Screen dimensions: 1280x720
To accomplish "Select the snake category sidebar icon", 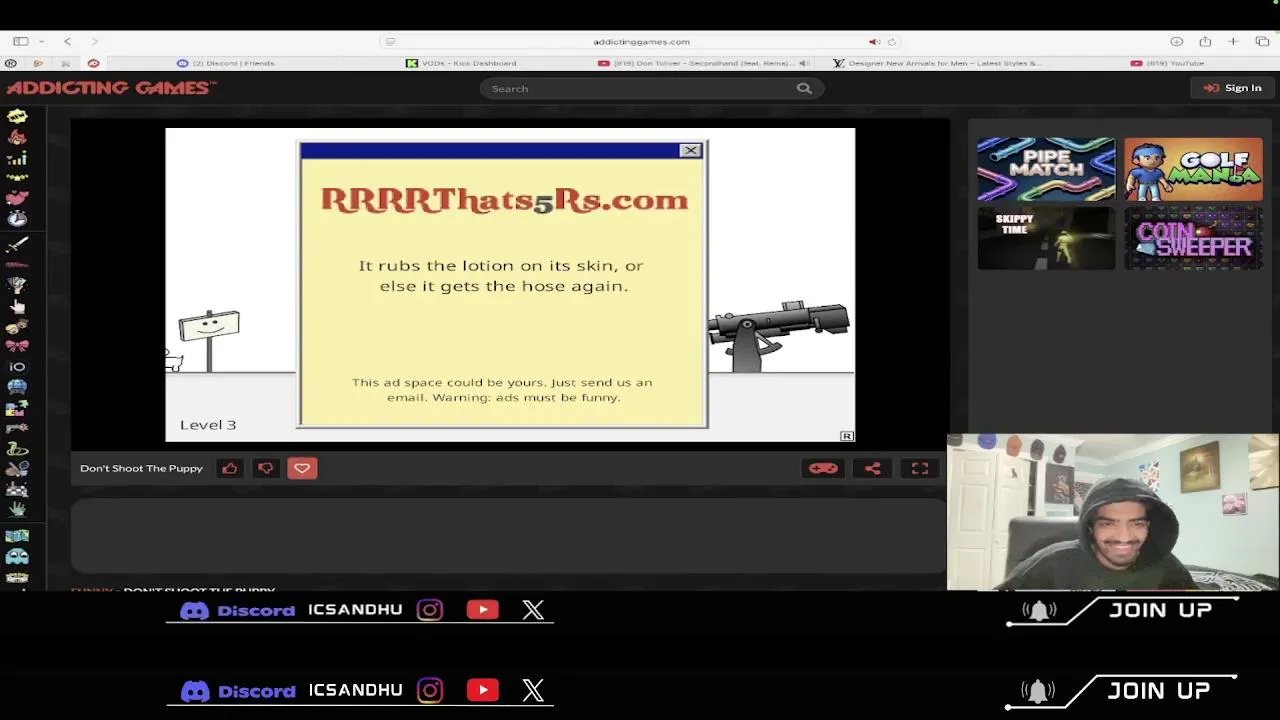I will (x=17, y=449).
